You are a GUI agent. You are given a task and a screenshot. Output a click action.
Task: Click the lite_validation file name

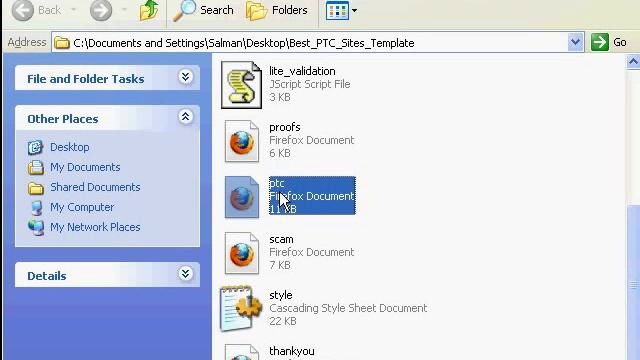(302, 71)
